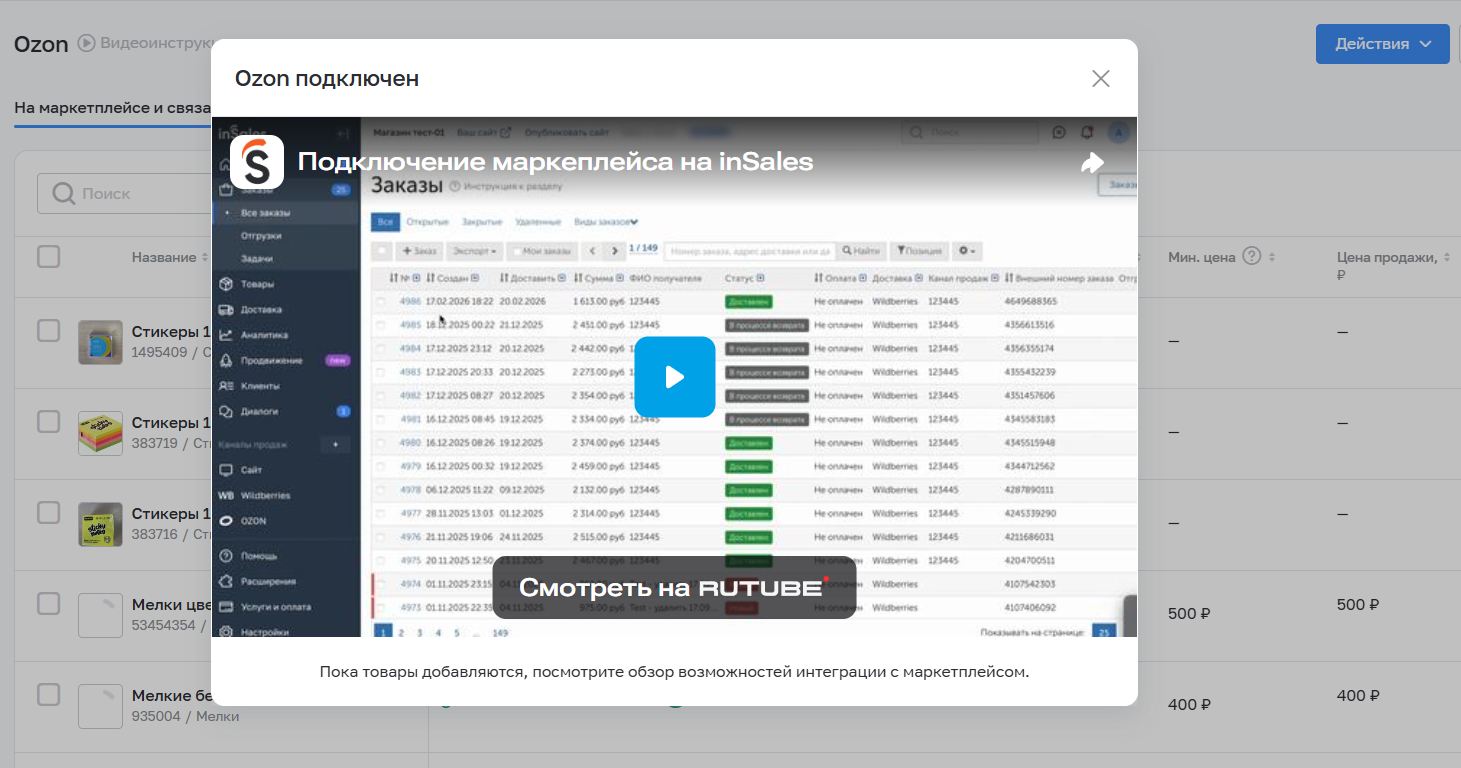Click the "Цена продажи, ₽" column header
Image resolution: width=1461 pixels, height=768 pixels.
point(1387,265)
